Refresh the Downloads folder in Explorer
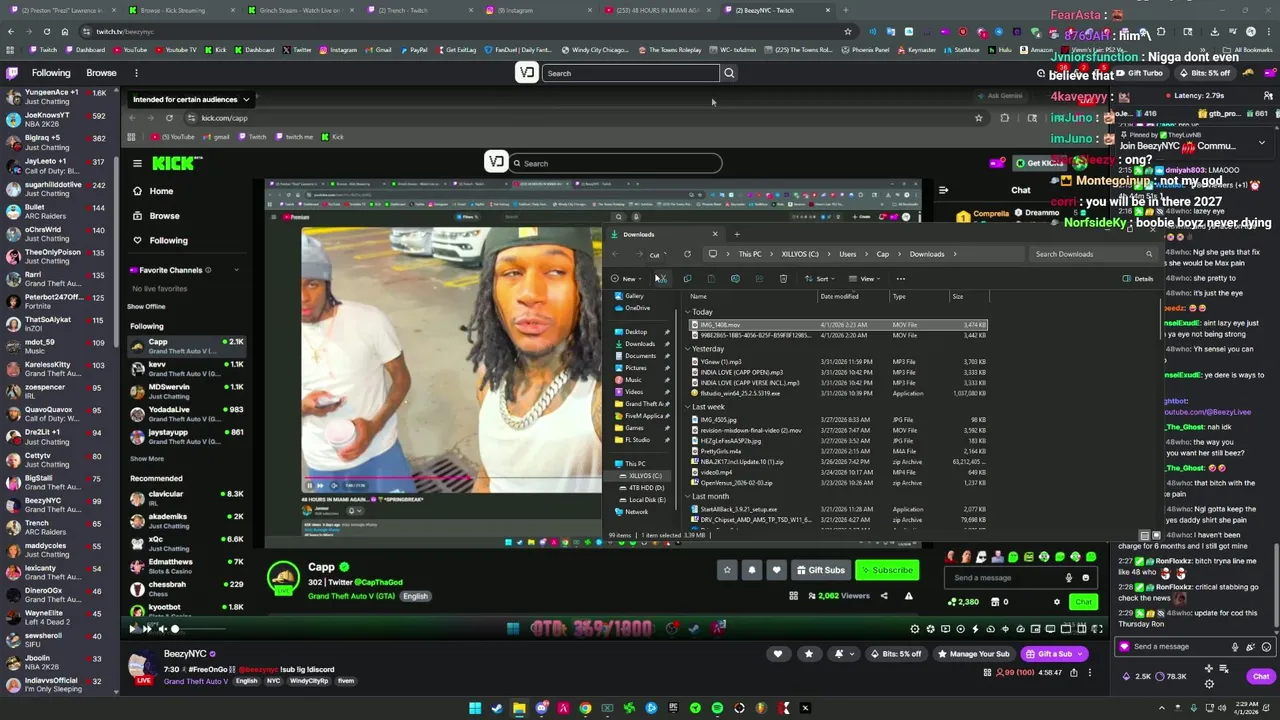Screen dimensions: 1280x720 click(x=687, y=254)
